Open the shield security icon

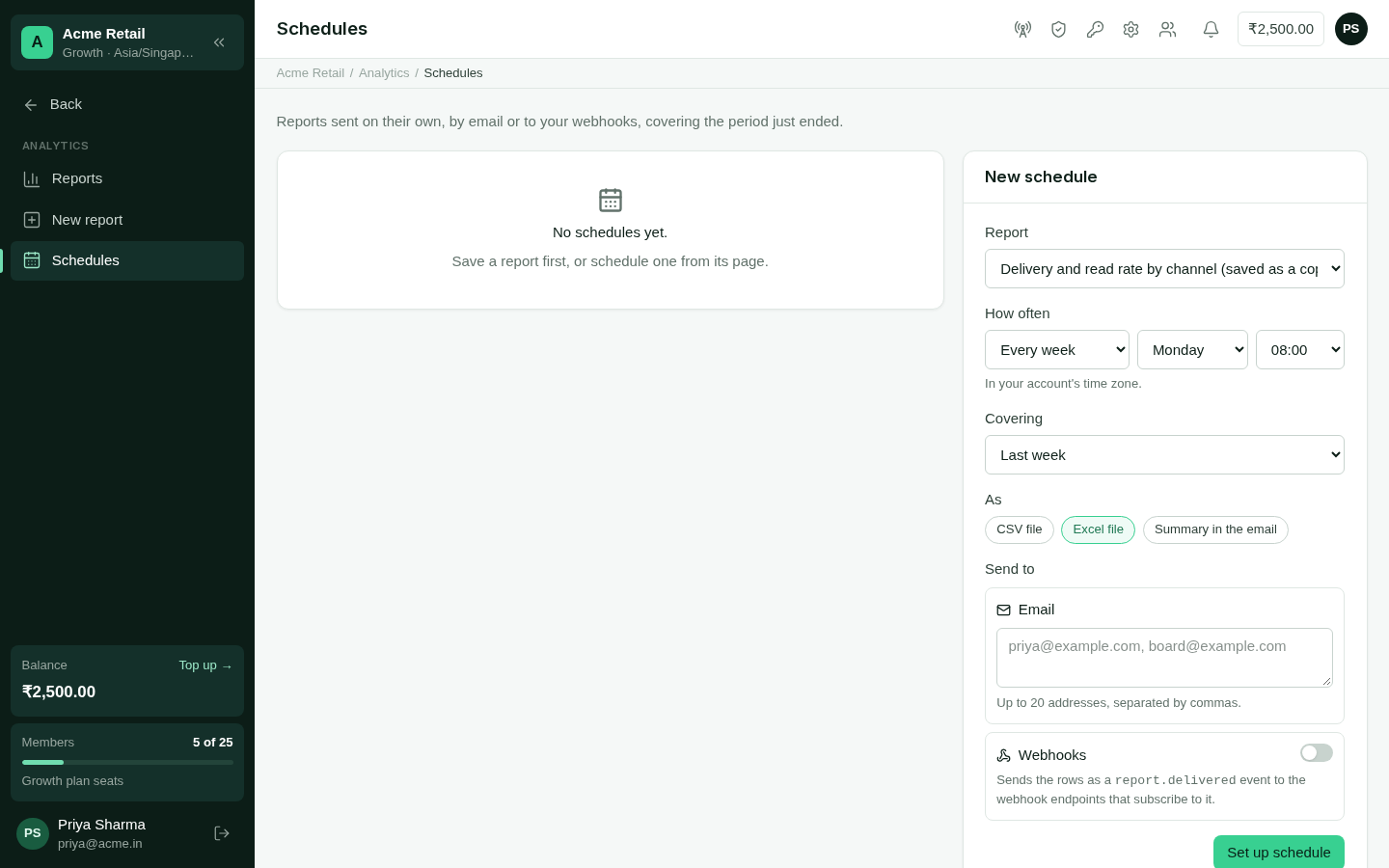click(x=1058, y=29)
